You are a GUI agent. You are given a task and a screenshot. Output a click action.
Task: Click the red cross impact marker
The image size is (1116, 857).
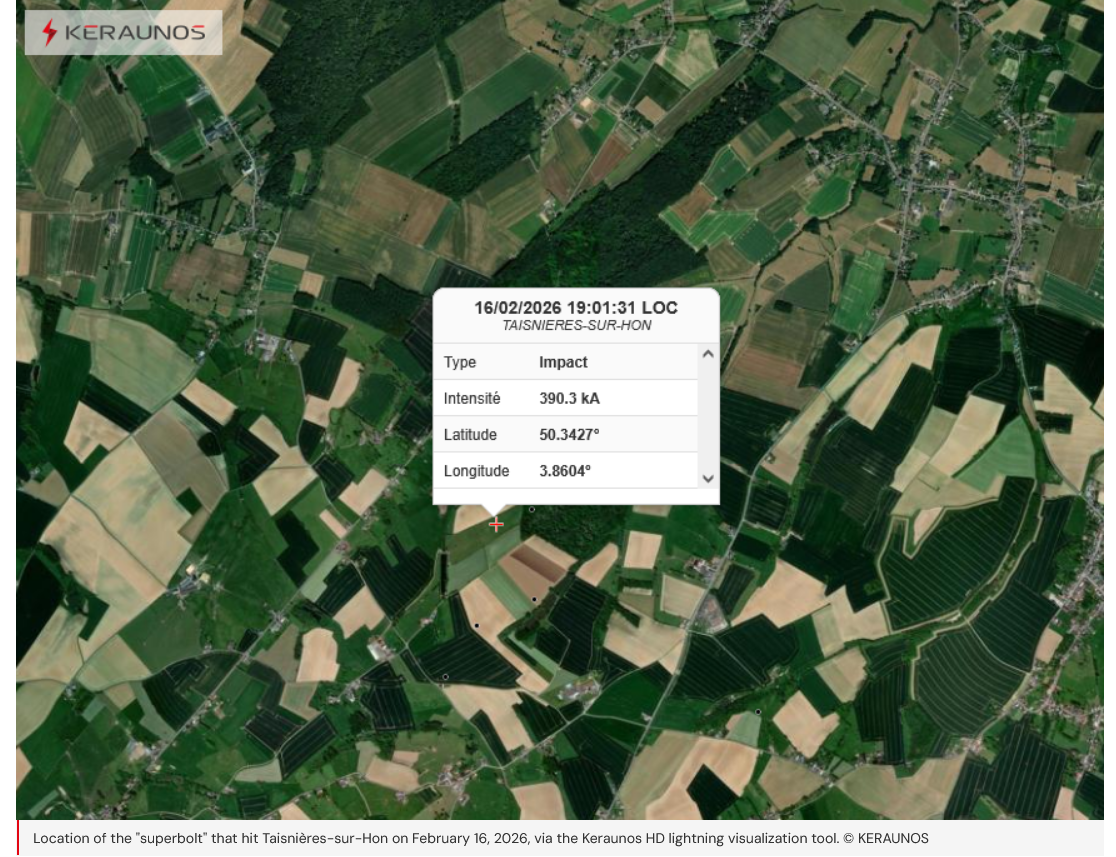tap(496, 525)
